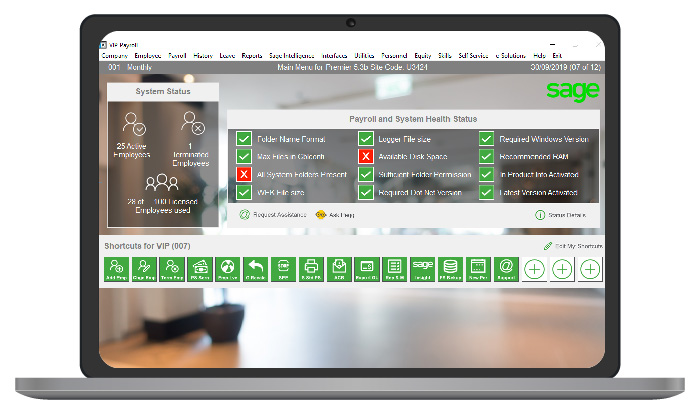The height and width of the screenshot is (414, 700).
Task: Click the red X for All System Folders Present
Action: tap(244, 174)
